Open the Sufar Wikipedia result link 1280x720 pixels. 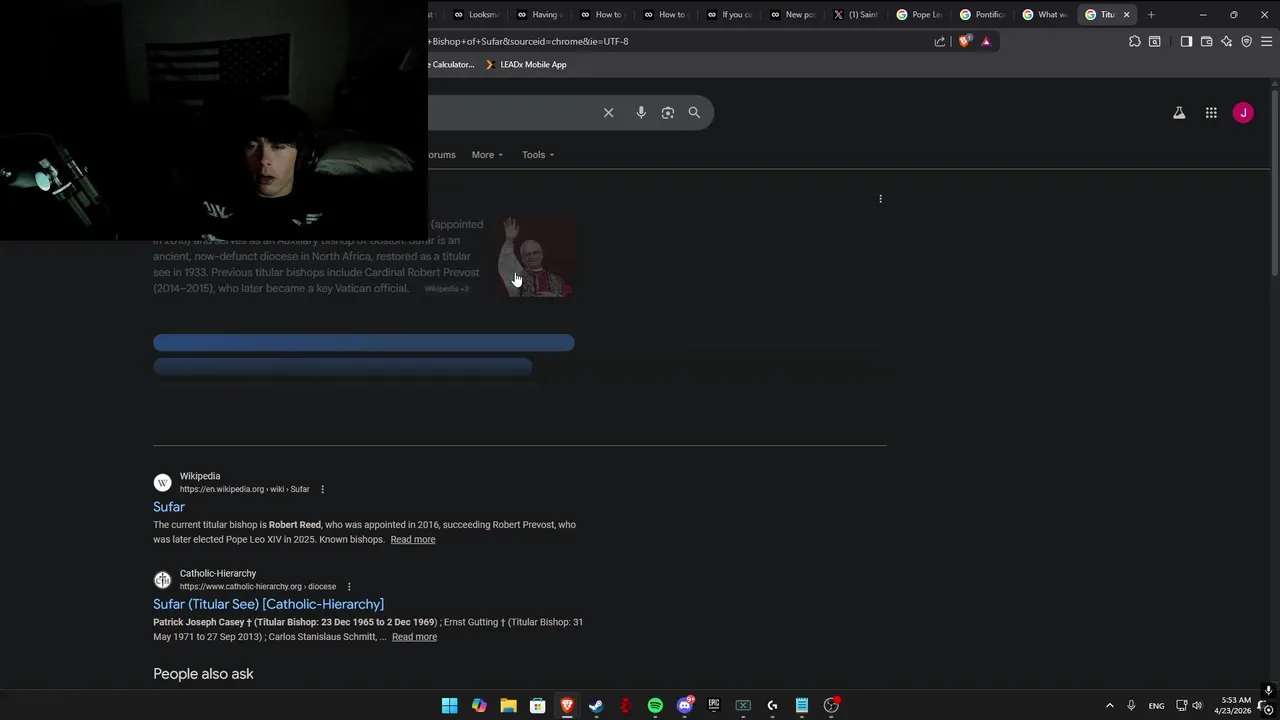click(x=169, y=507)
